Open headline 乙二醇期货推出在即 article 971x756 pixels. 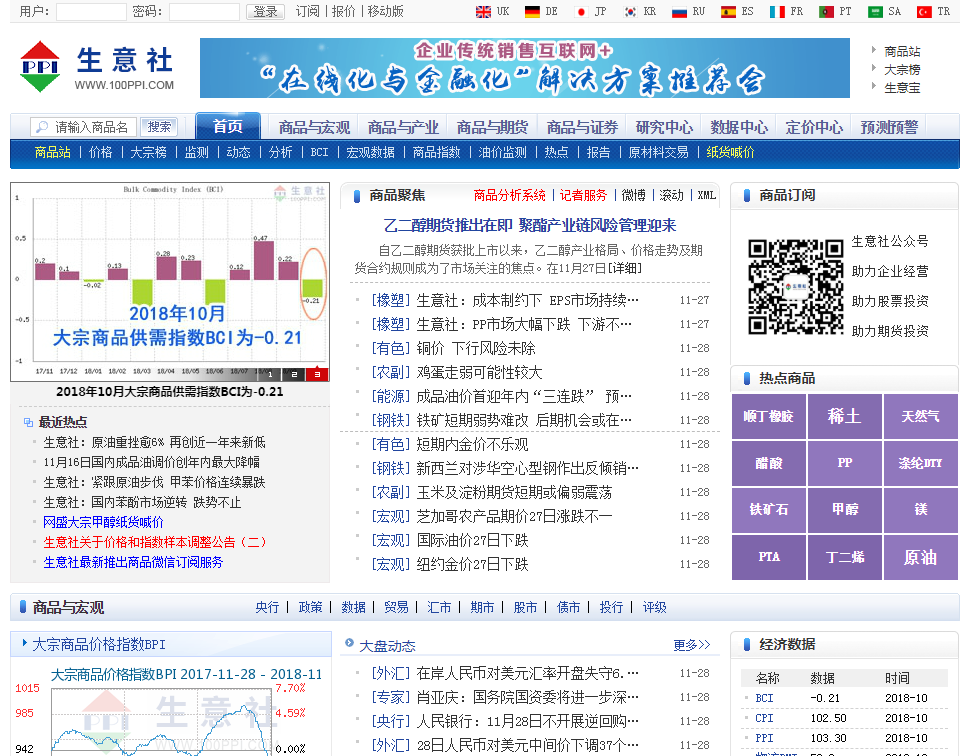point(529,225)
